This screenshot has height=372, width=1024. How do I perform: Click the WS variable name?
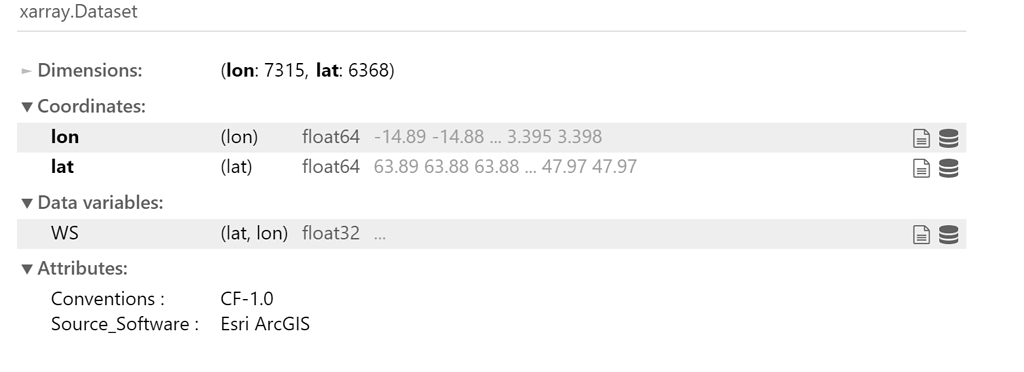pos(65,233)
